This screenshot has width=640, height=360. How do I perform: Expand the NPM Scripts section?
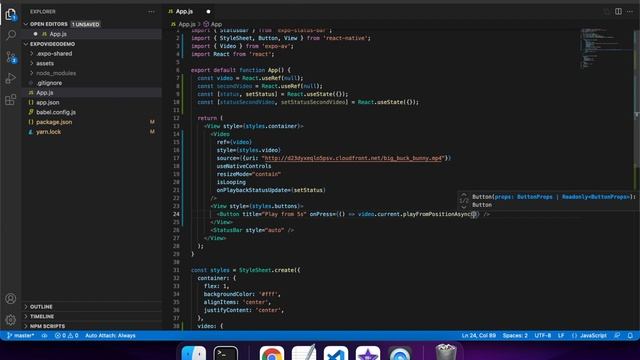click(x=47, y=326)
